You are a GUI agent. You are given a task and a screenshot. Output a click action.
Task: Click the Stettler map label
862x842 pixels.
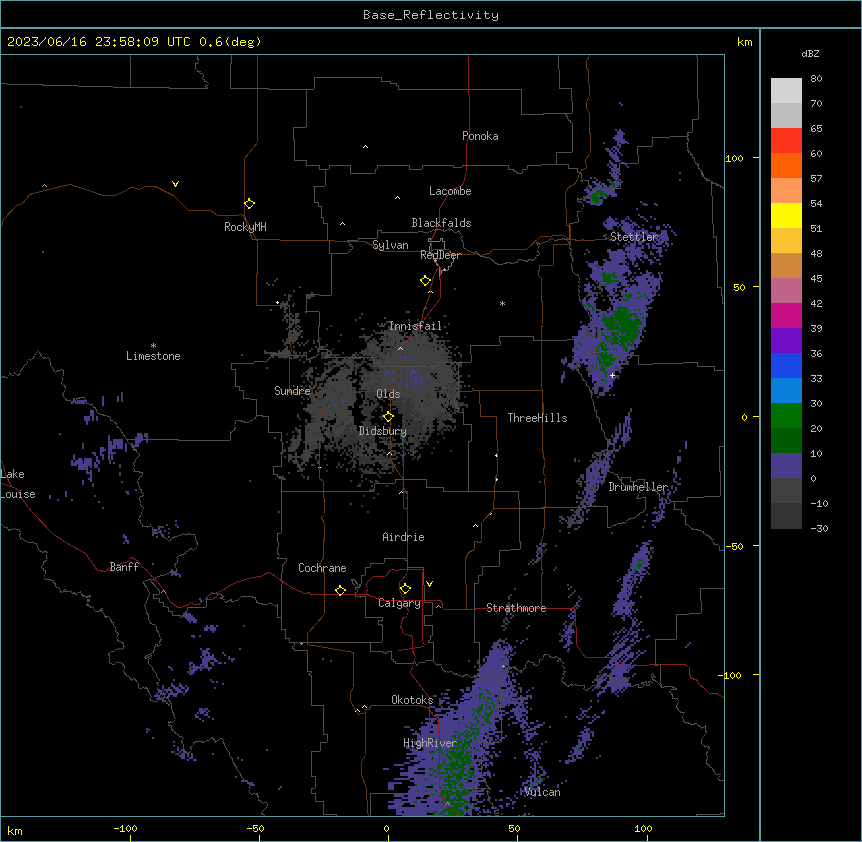[x=634, y=237]
